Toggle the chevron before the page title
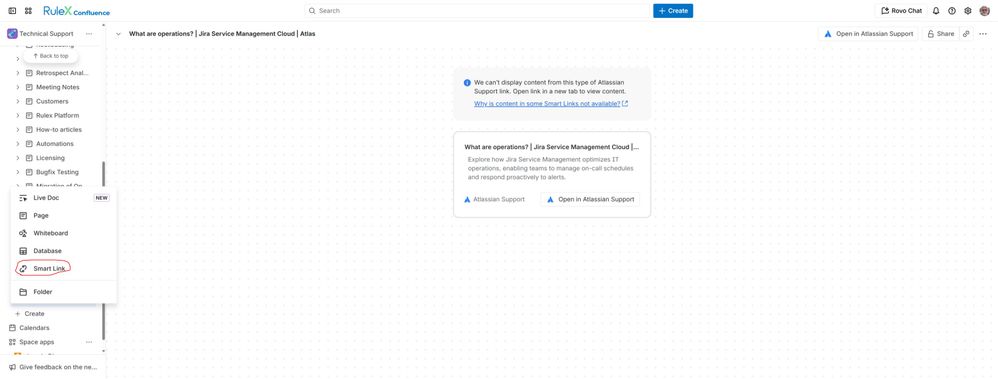This screenshot has width=998, height=379. pyautogui.click(x=118, y=34)
